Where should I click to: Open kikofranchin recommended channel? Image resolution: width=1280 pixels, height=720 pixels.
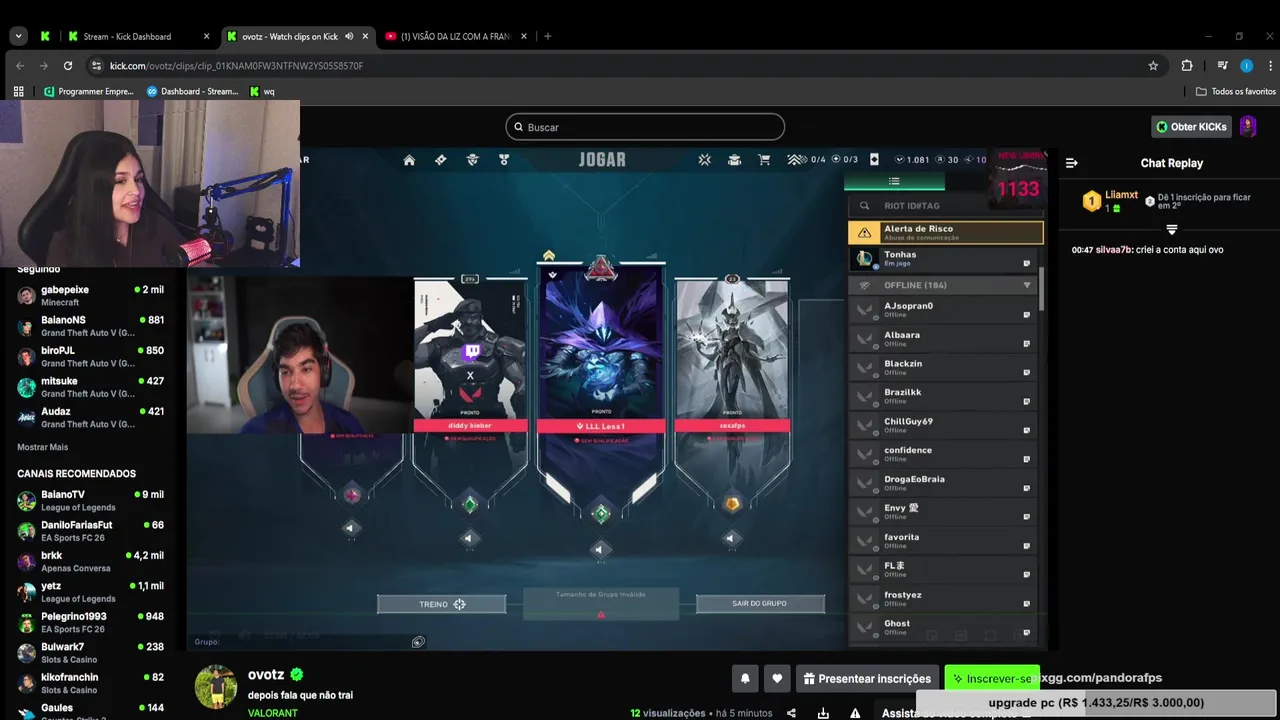[x=90, y=684]
